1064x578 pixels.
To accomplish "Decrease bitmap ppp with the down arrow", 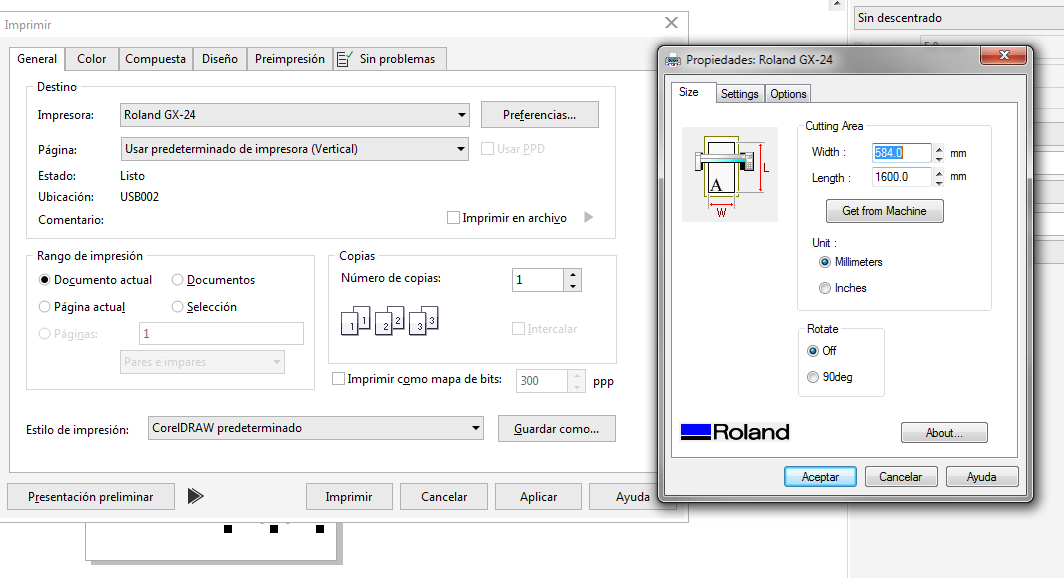I will (576, 386).
